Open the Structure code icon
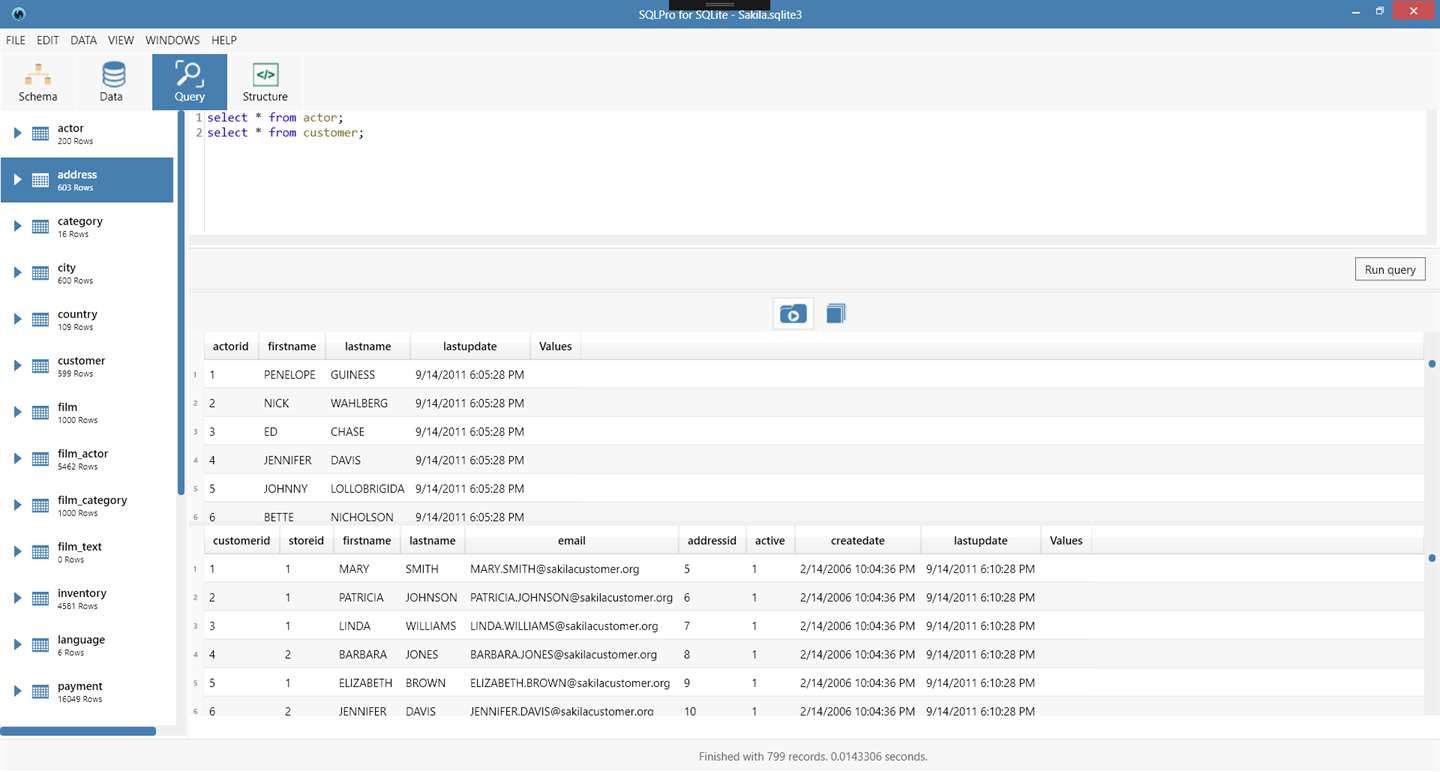 [265, 74]
